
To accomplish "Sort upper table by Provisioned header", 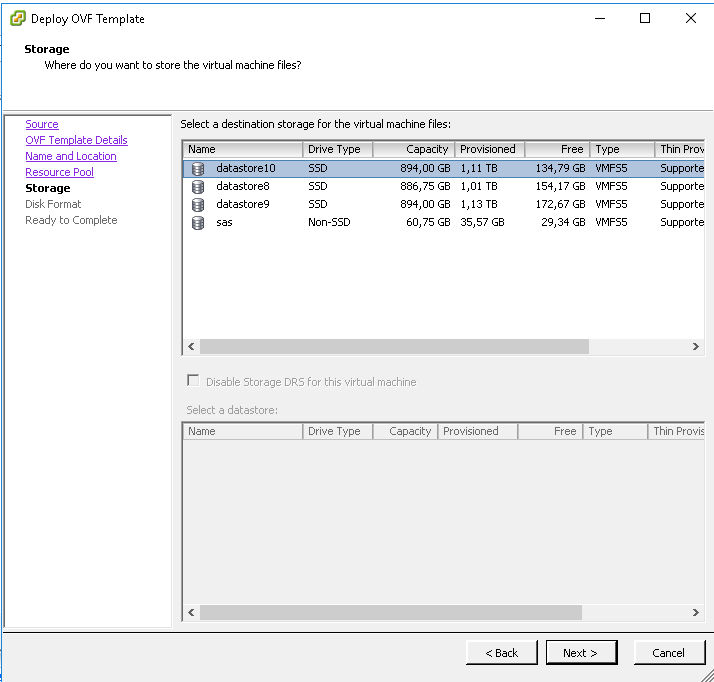I will coord(490,149).
